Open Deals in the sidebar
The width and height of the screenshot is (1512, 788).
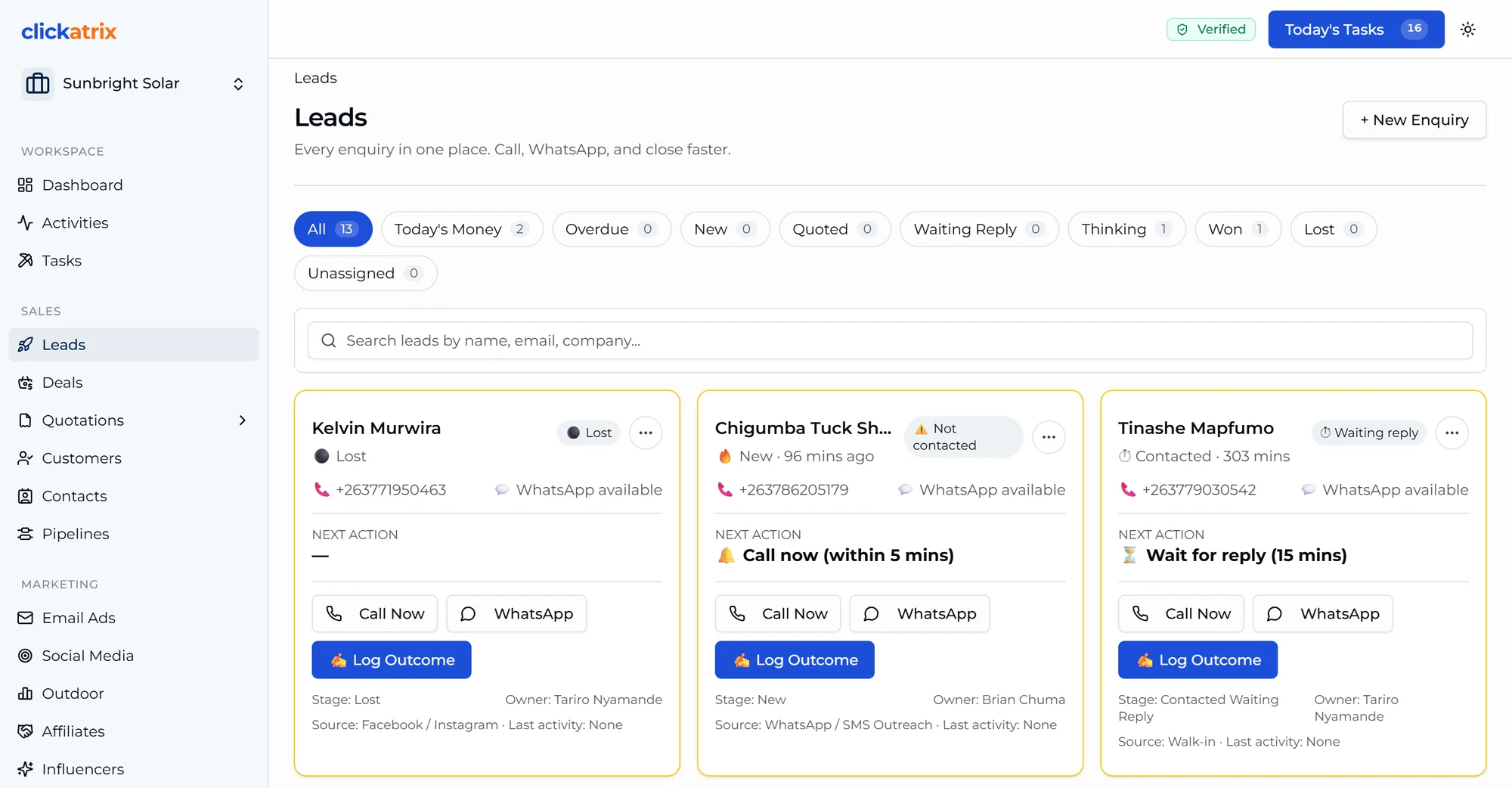134,383
